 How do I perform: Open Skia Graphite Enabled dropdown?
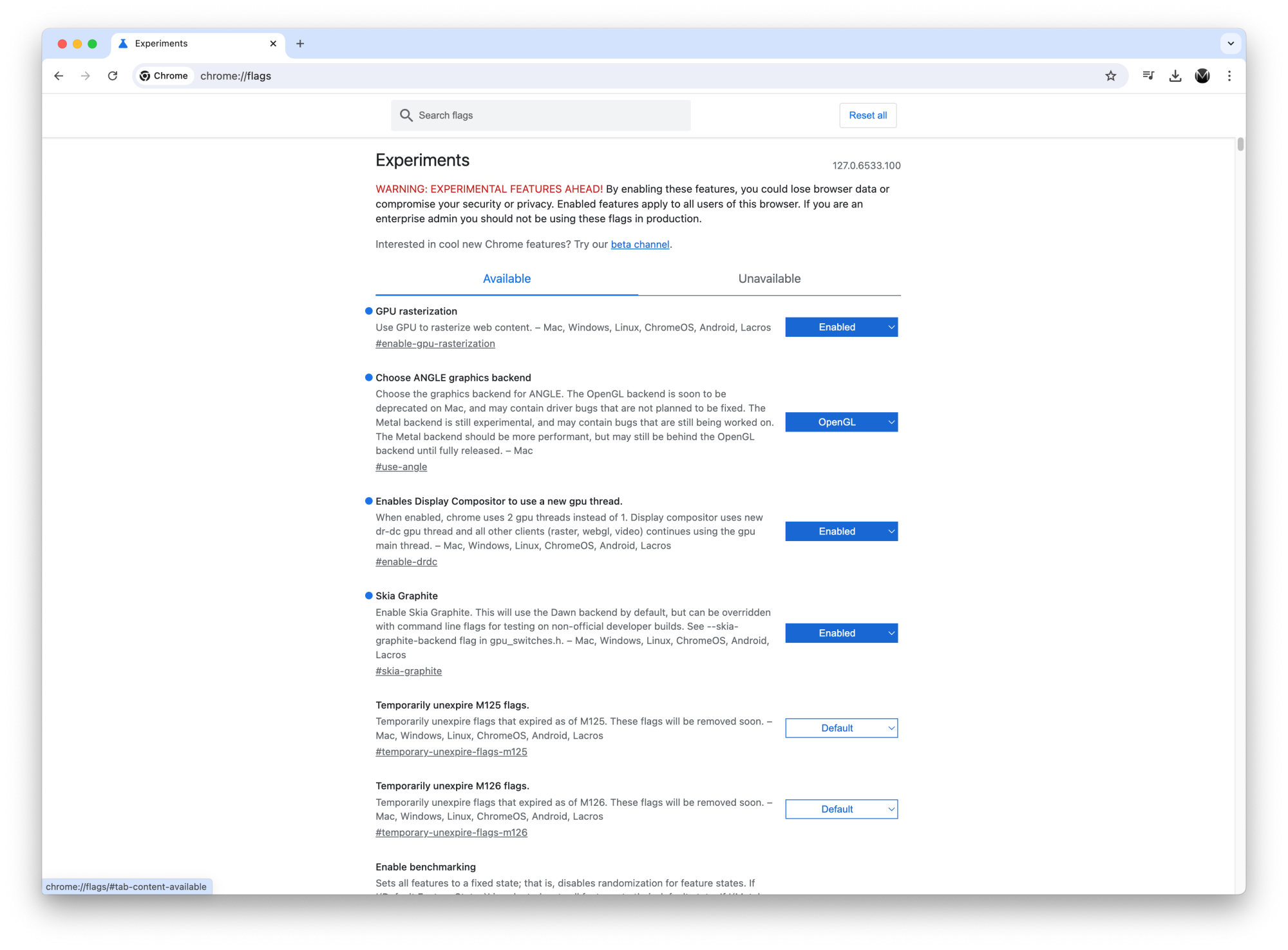click(x=841, y=633)
